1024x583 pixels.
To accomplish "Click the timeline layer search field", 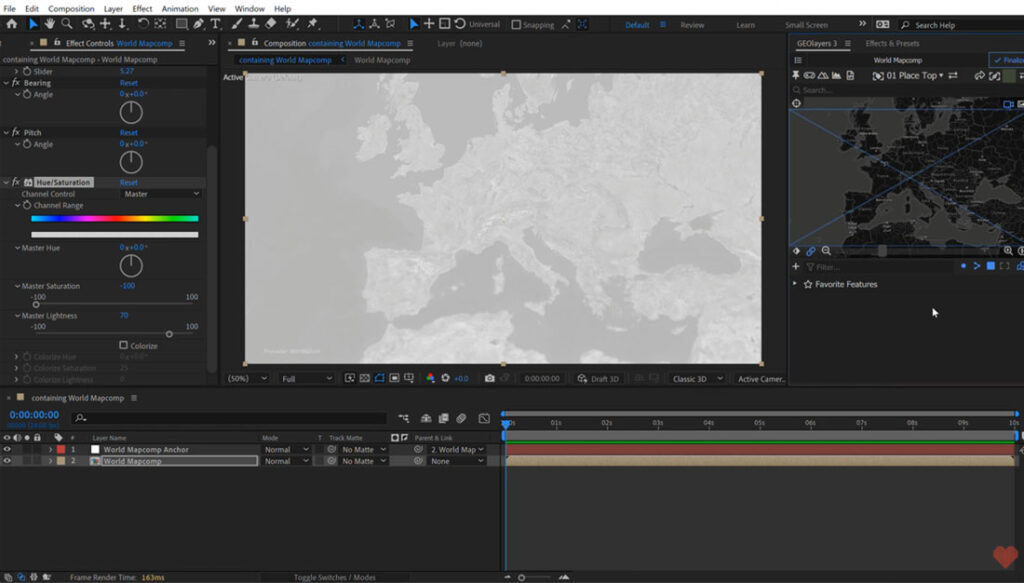I will coord(229,418).
